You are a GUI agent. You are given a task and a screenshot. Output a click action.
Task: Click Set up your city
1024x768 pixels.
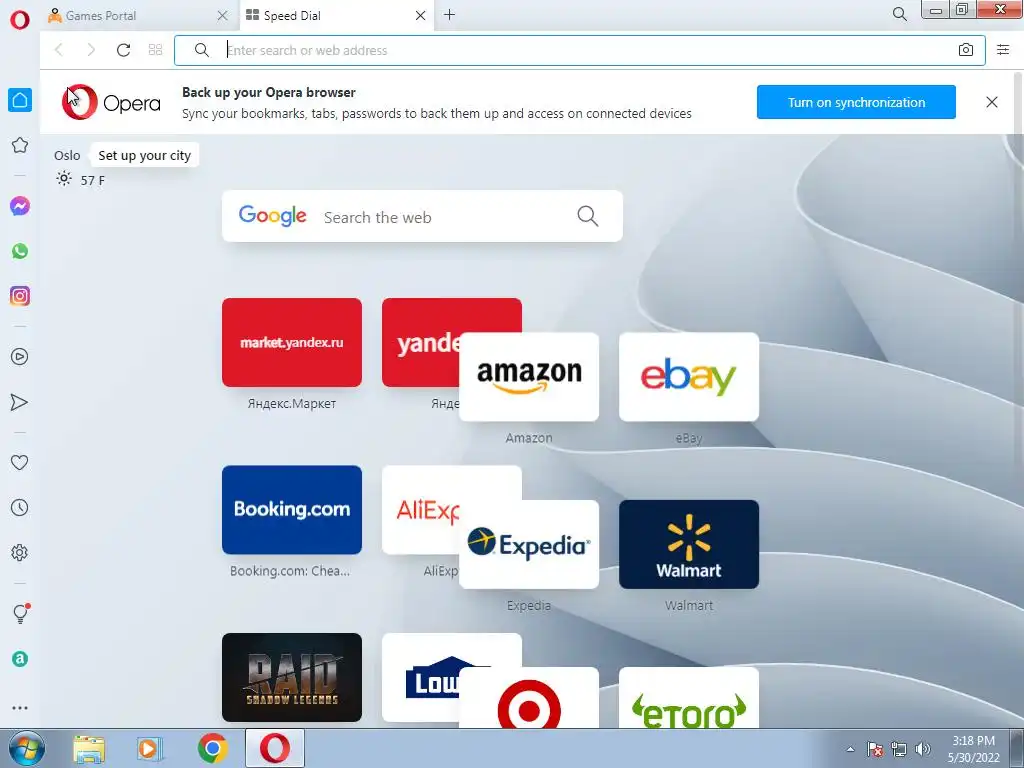[144, 155]
